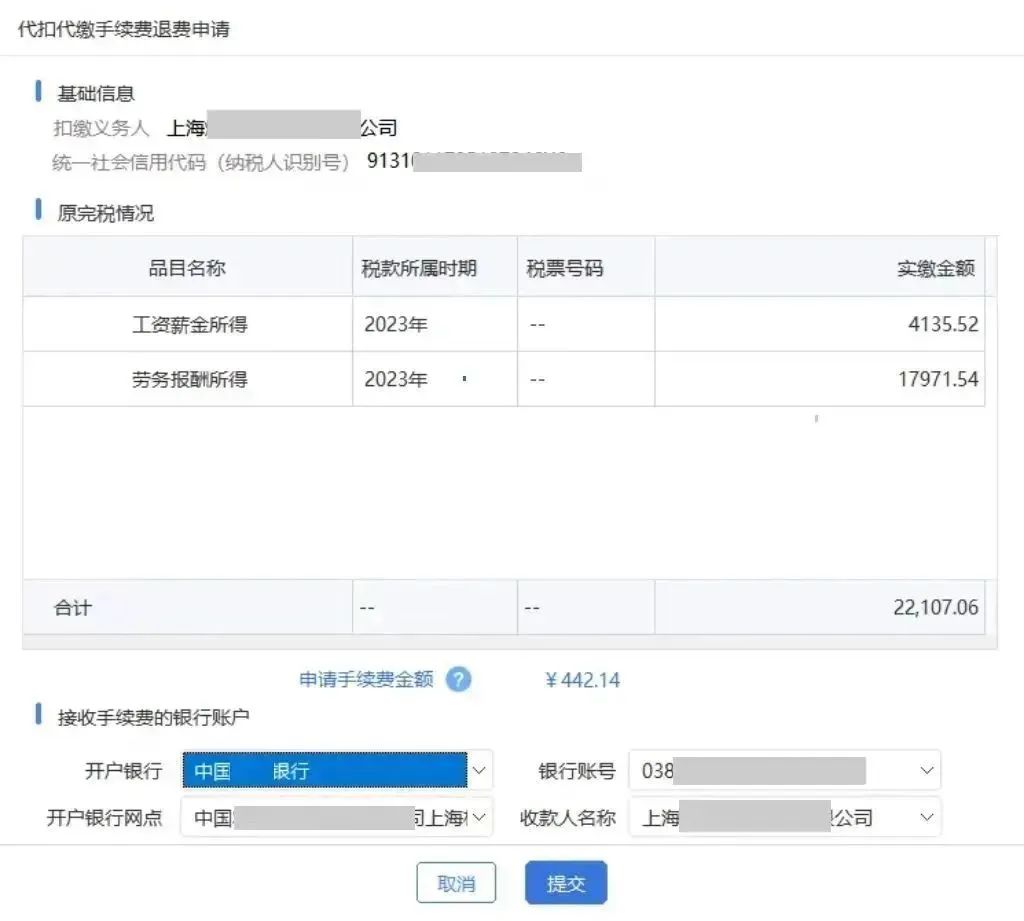The width and height of the screenshot is (1024, 921).
Task: Click the 税款所属时期 column header
Action: click(x=419, y=268)
